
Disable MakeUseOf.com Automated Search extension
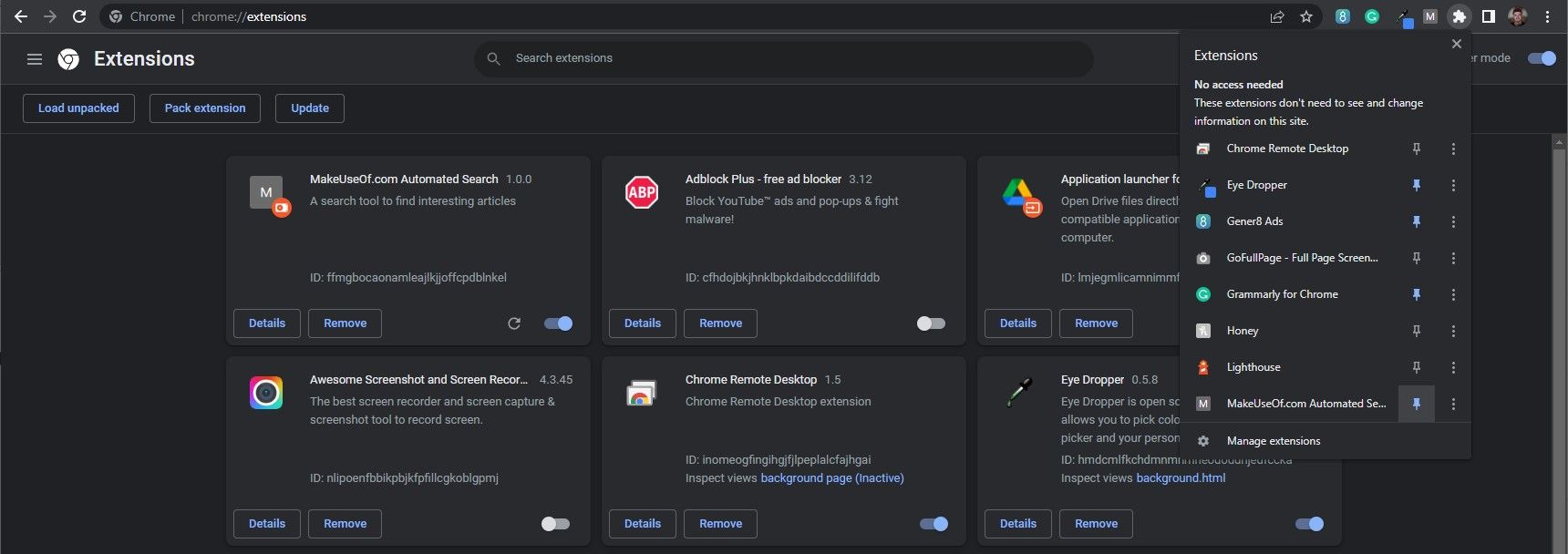click(558, 323)
